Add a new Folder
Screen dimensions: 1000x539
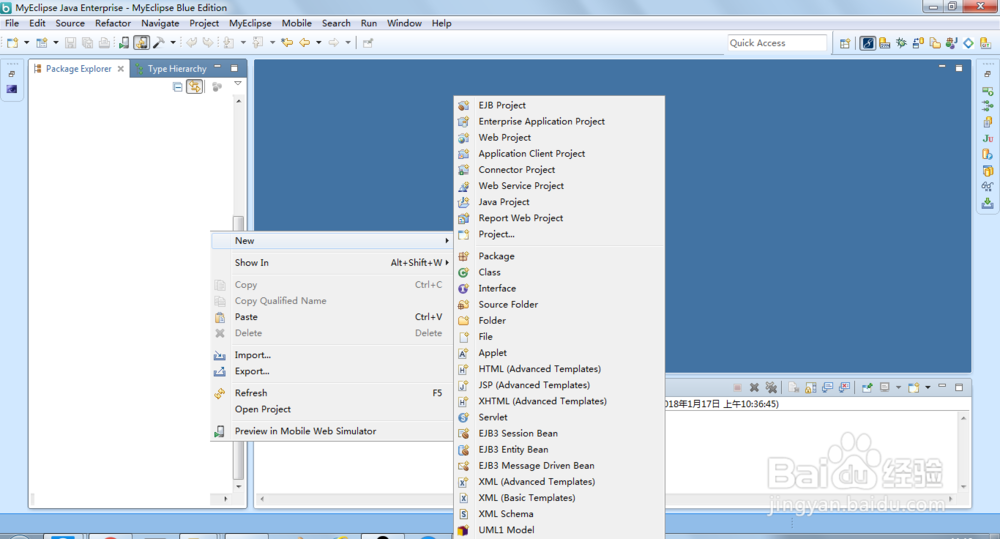click(559, 320)
